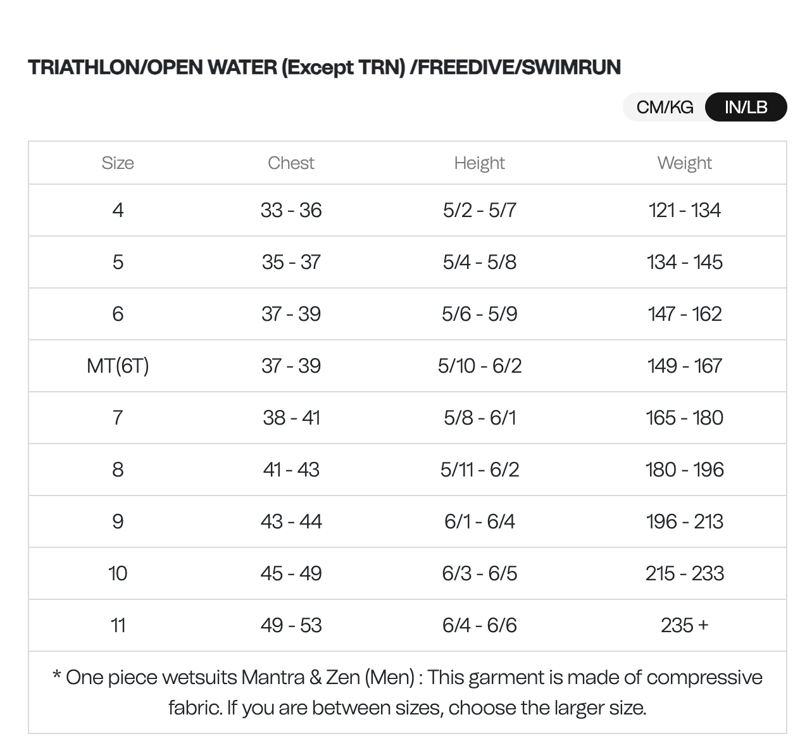The image size is (800, 748).
Task: Select size 10 row
Action: pos(119,573)
